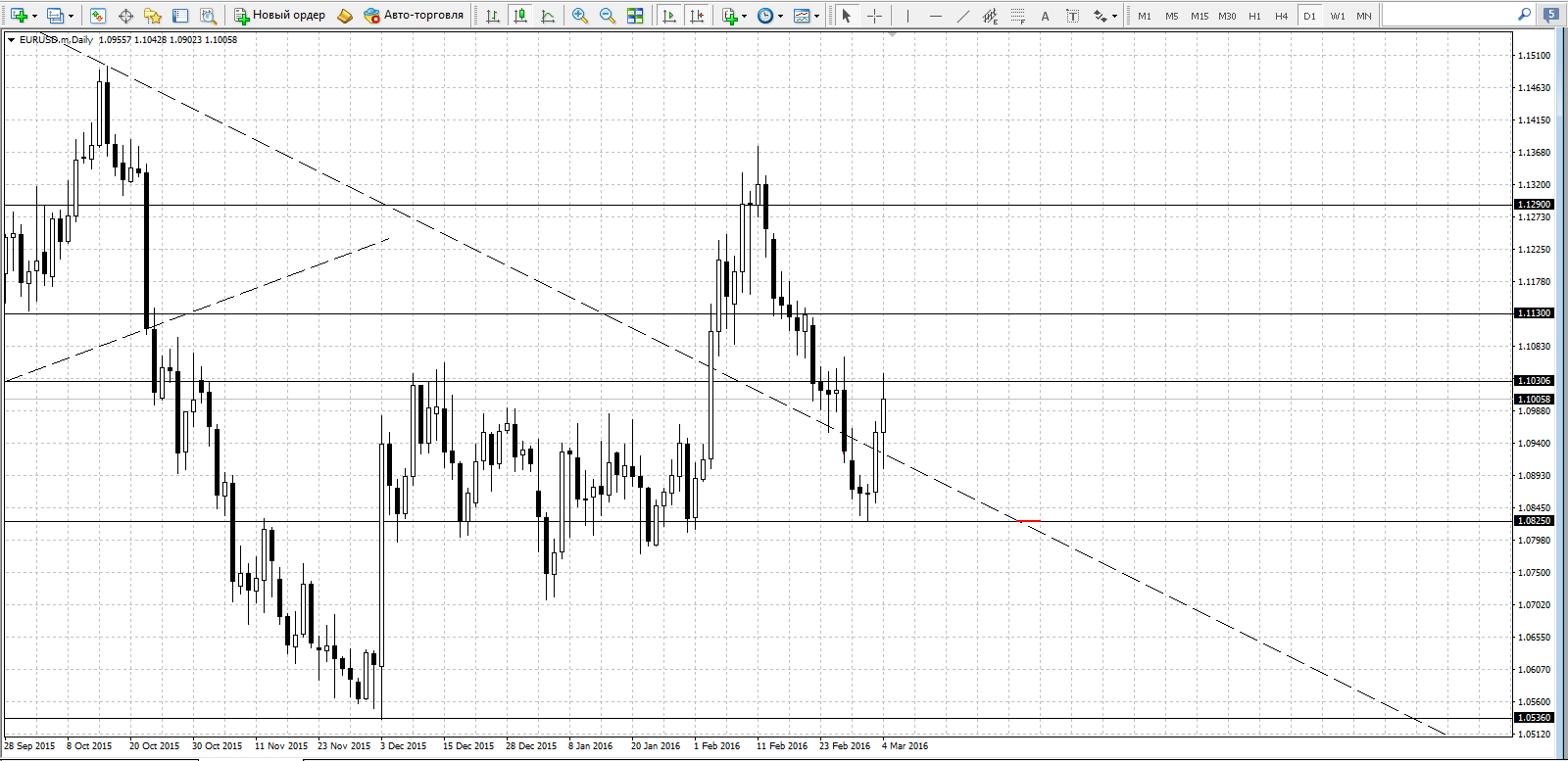
Task: Launch MetaEditor with the yellow book icon
Action: coord(344,16)
